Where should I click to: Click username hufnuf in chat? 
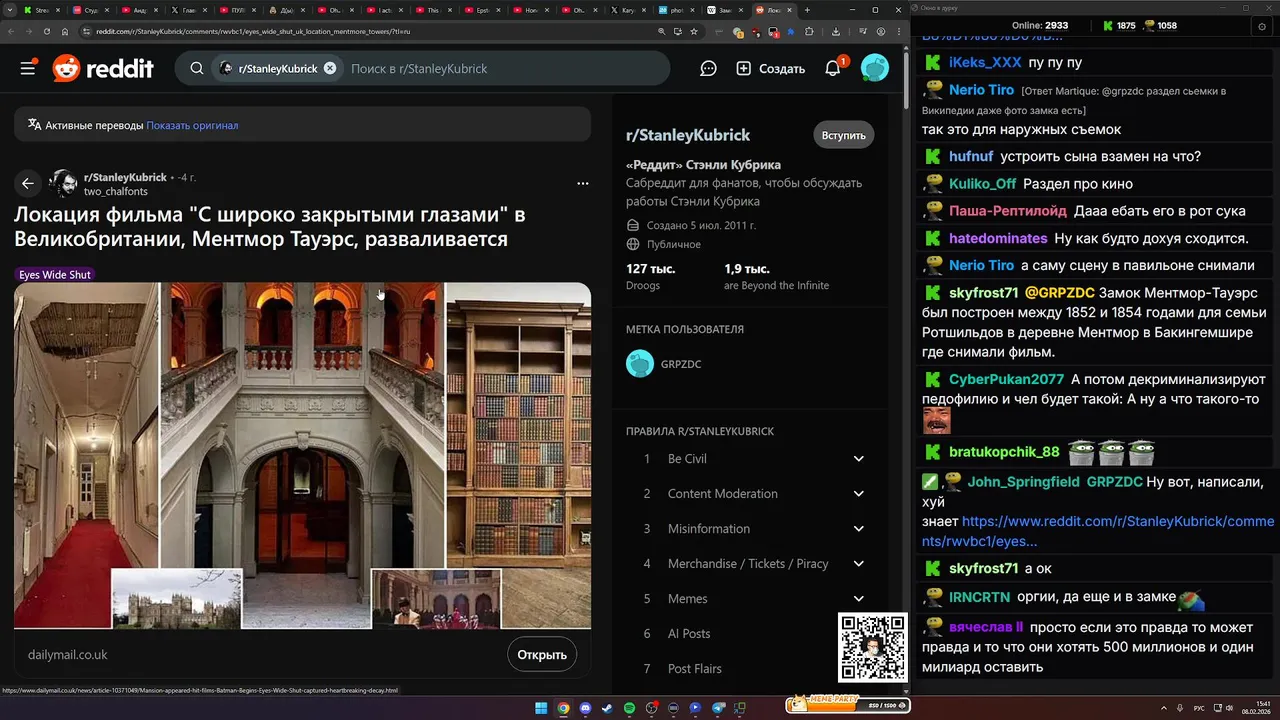click(971, 157)
